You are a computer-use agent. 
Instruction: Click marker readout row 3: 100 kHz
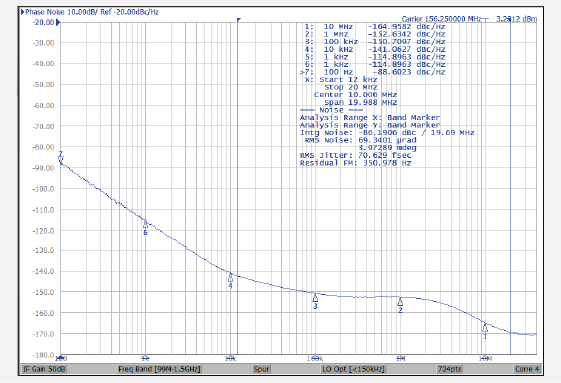[x=375, y=42]
